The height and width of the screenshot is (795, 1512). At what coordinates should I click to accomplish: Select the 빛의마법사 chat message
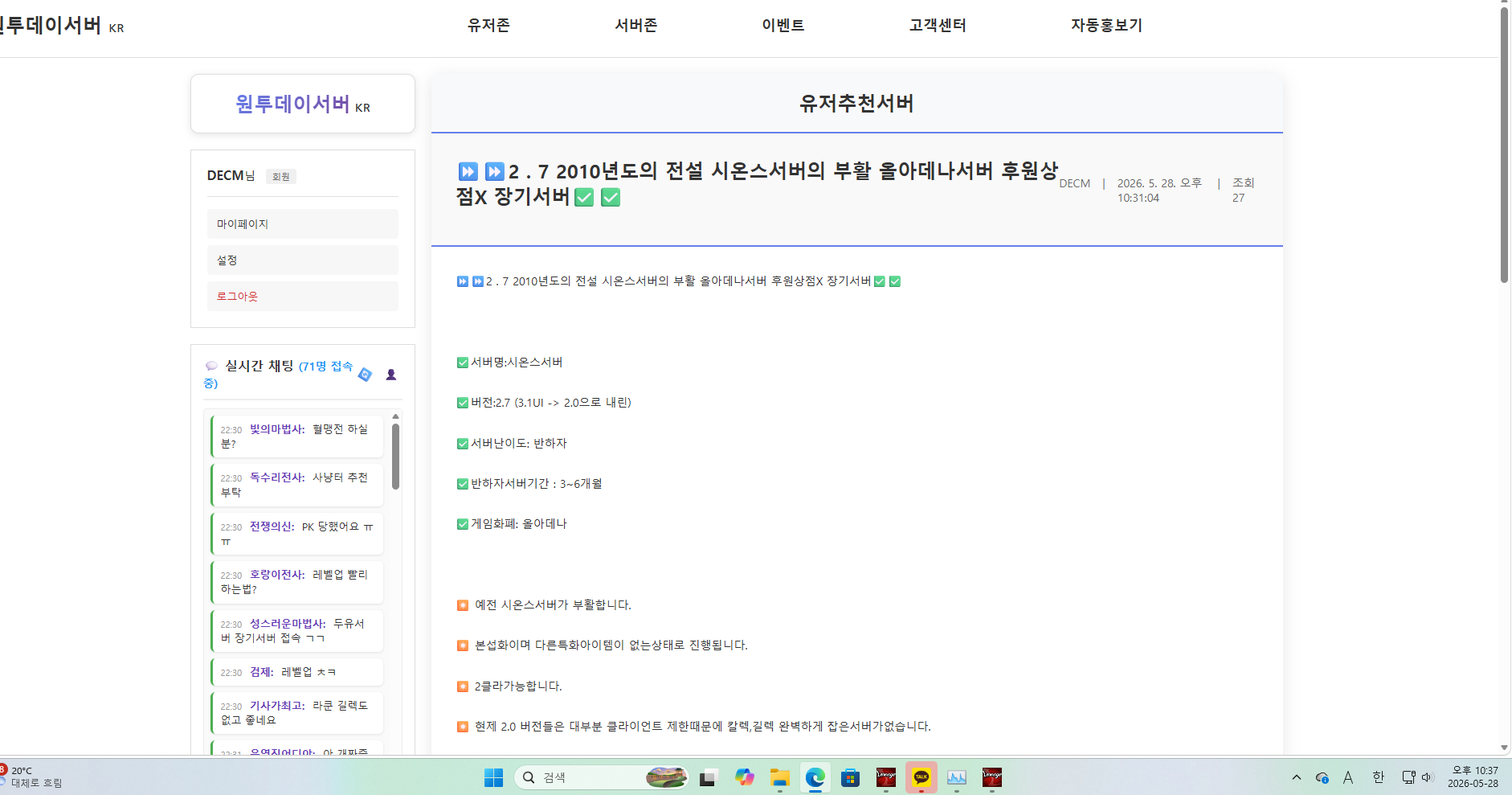pyautogui.click(x=297, y=436)
